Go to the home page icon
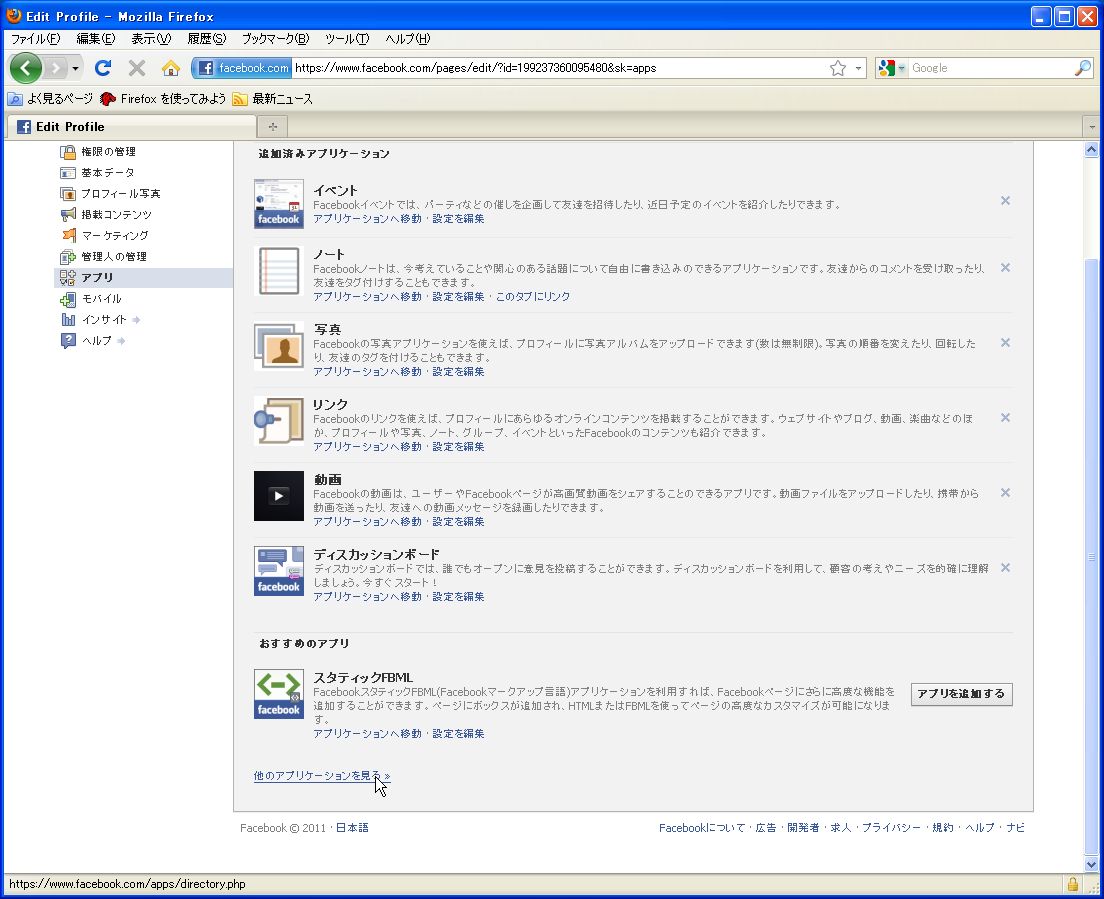Image resolution: width=1104 pixels, height=899 pixels. point(170,68)
